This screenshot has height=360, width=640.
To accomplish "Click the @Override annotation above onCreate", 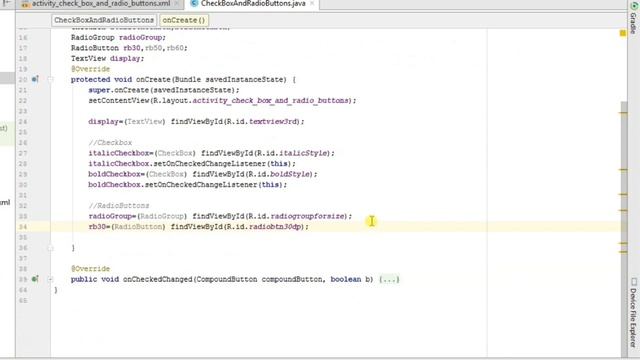I will [90, 69].
